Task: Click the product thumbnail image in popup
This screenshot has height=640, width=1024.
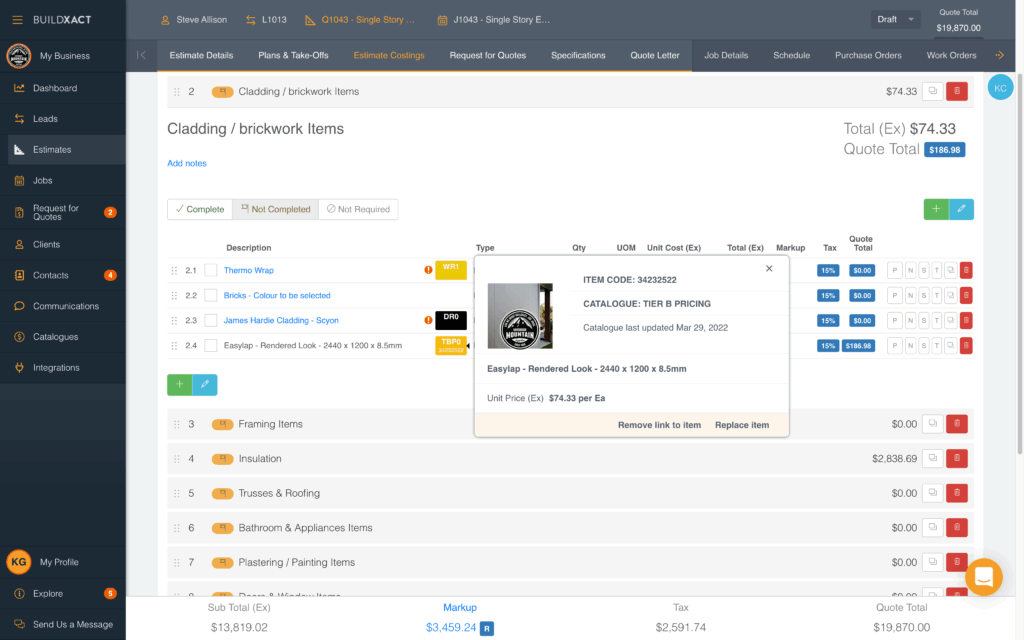Action: coord(520,316)
